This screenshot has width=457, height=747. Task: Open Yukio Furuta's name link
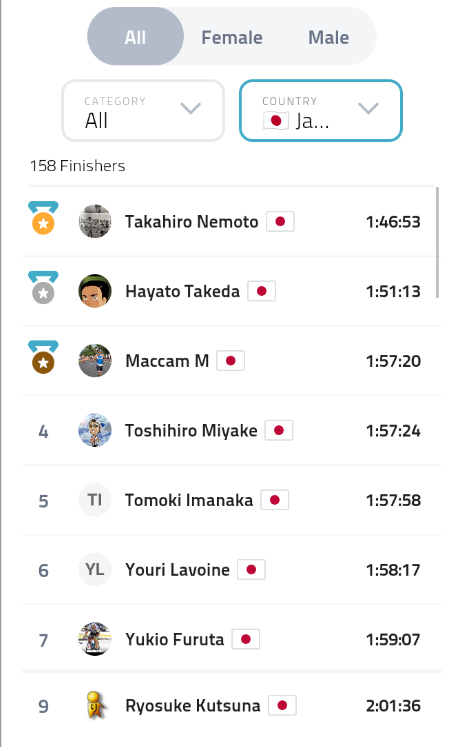174,639
